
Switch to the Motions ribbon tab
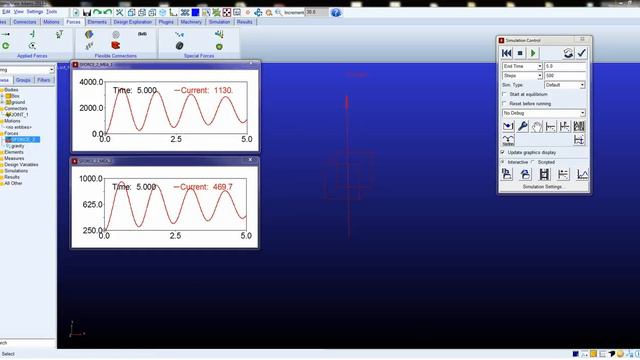point(51,22)
